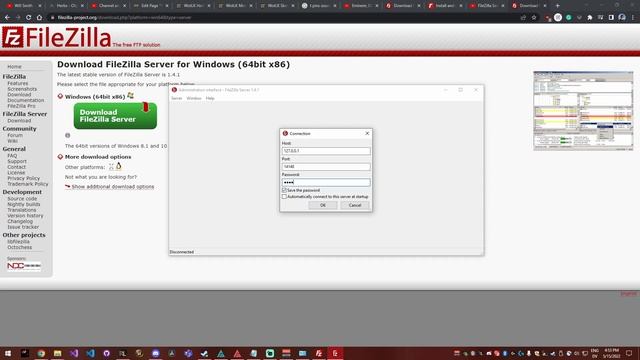This screenshot has height=360, width=640.
Task: Open the Support sidebar link
Action: point(17,161)
